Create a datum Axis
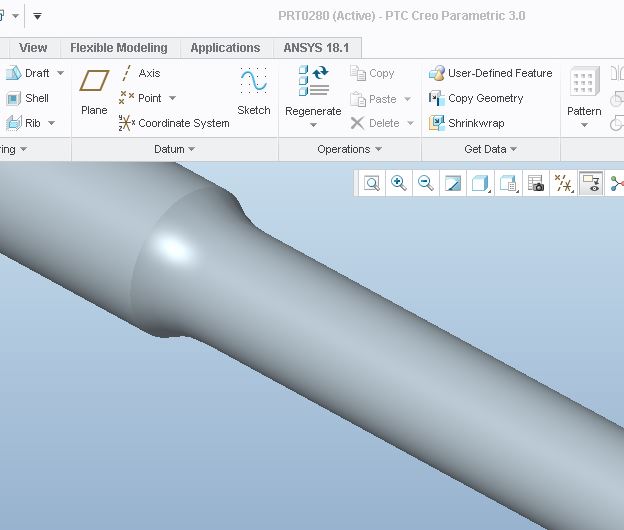The image size is (624, 530). pos(140,73)
